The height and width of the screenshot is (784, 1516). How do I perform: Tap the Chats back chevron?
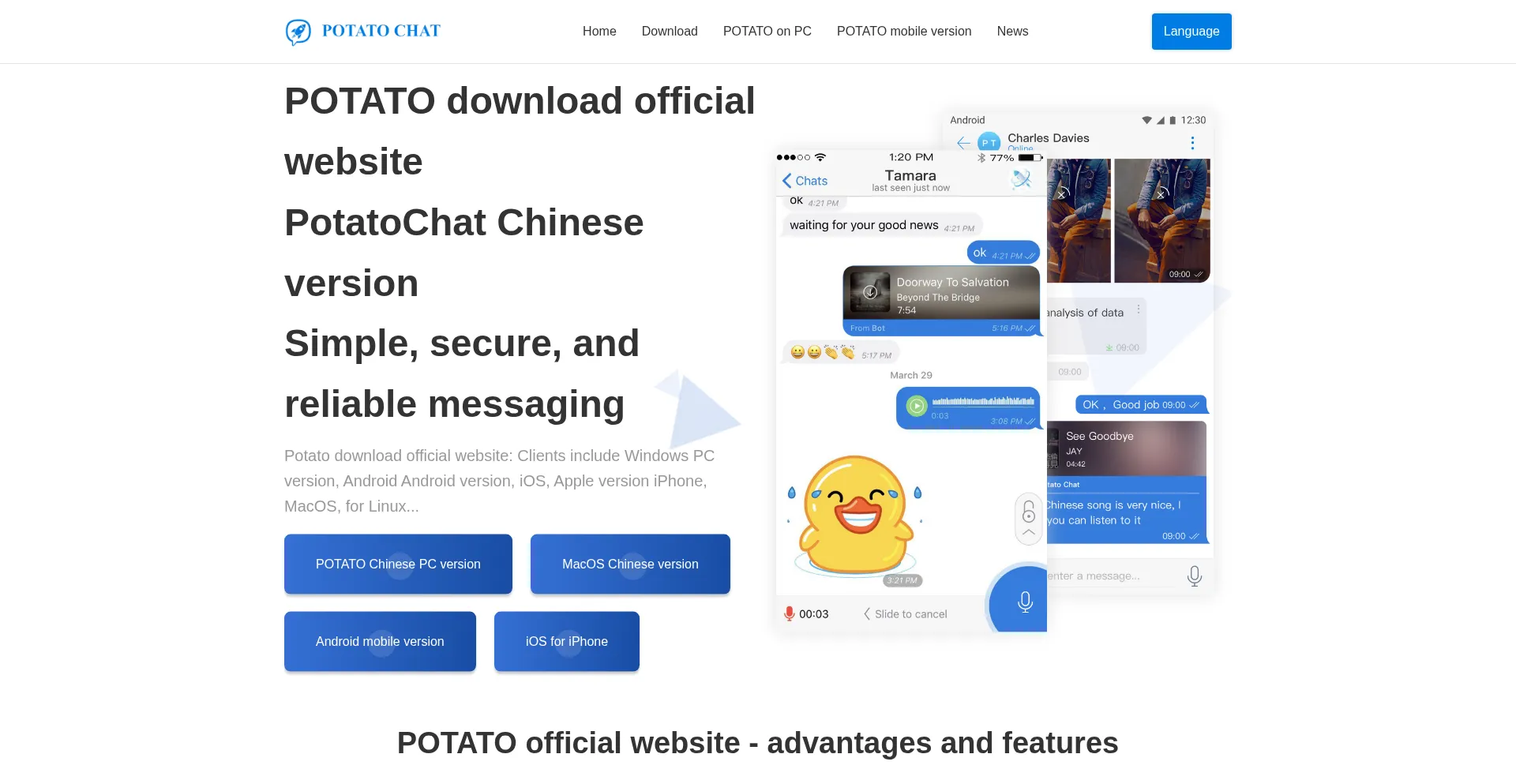[787, 181]
